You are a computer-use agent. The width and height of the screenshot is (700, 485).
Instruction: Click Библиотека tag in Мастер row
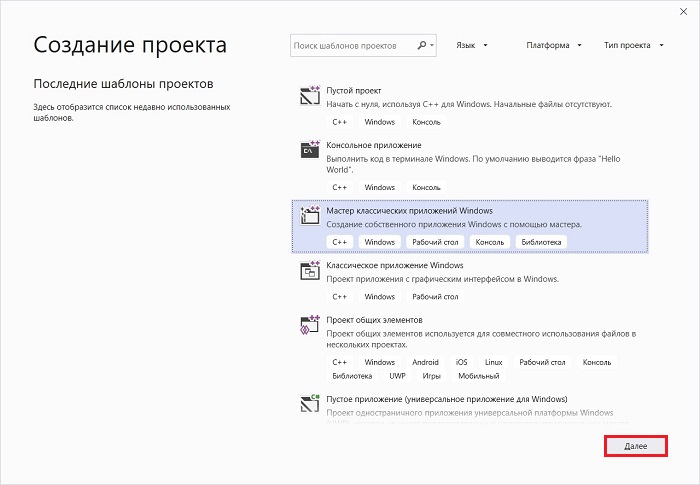(541, 242)
